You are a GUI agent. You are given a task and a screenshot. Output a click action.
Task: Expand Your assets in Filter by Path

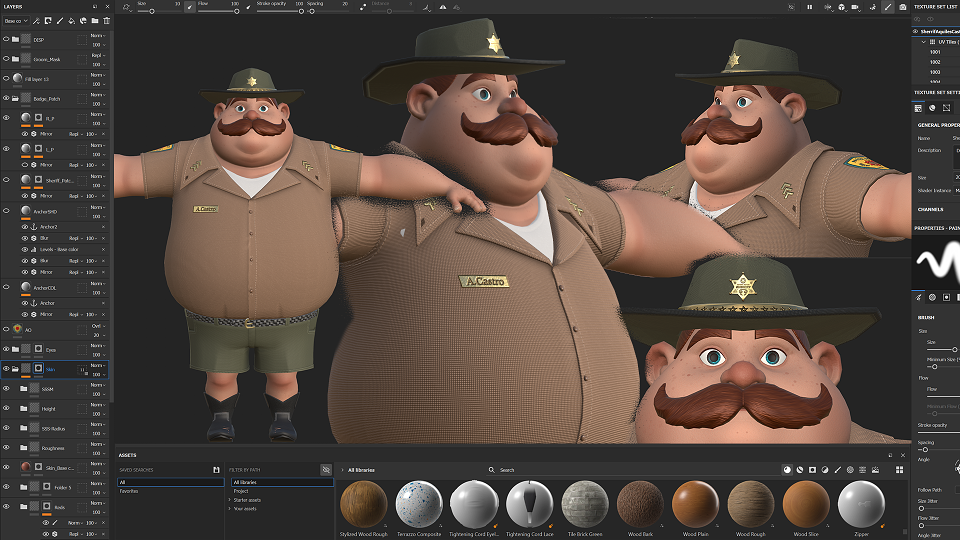(230, 508)
